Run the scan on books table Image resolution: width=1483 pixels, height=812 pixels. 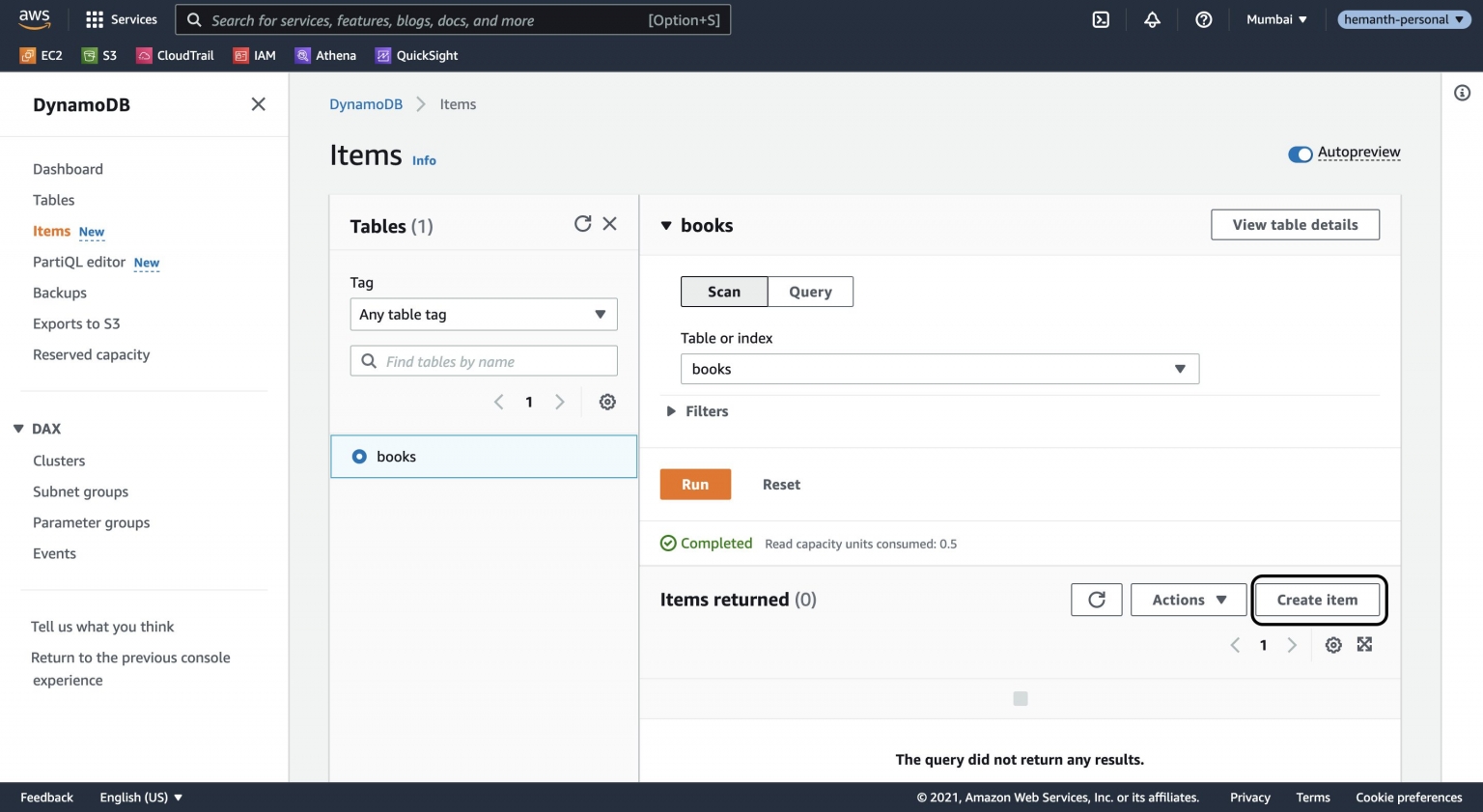(694, 484)
